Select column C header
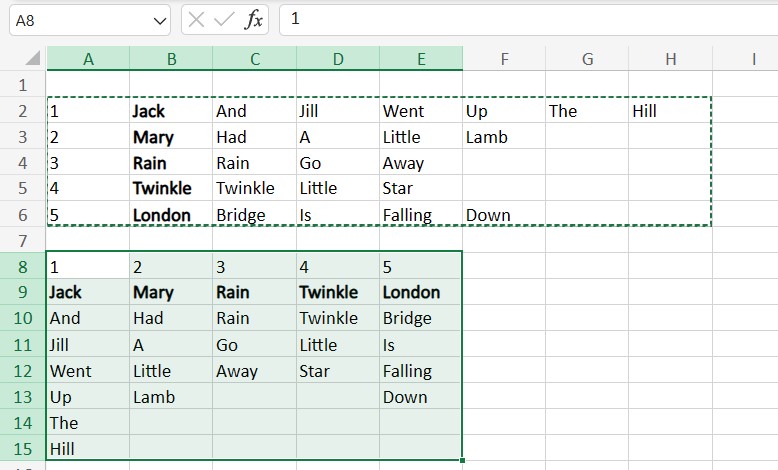The height and width of the screenshot is (470, 778). [255, 59]
